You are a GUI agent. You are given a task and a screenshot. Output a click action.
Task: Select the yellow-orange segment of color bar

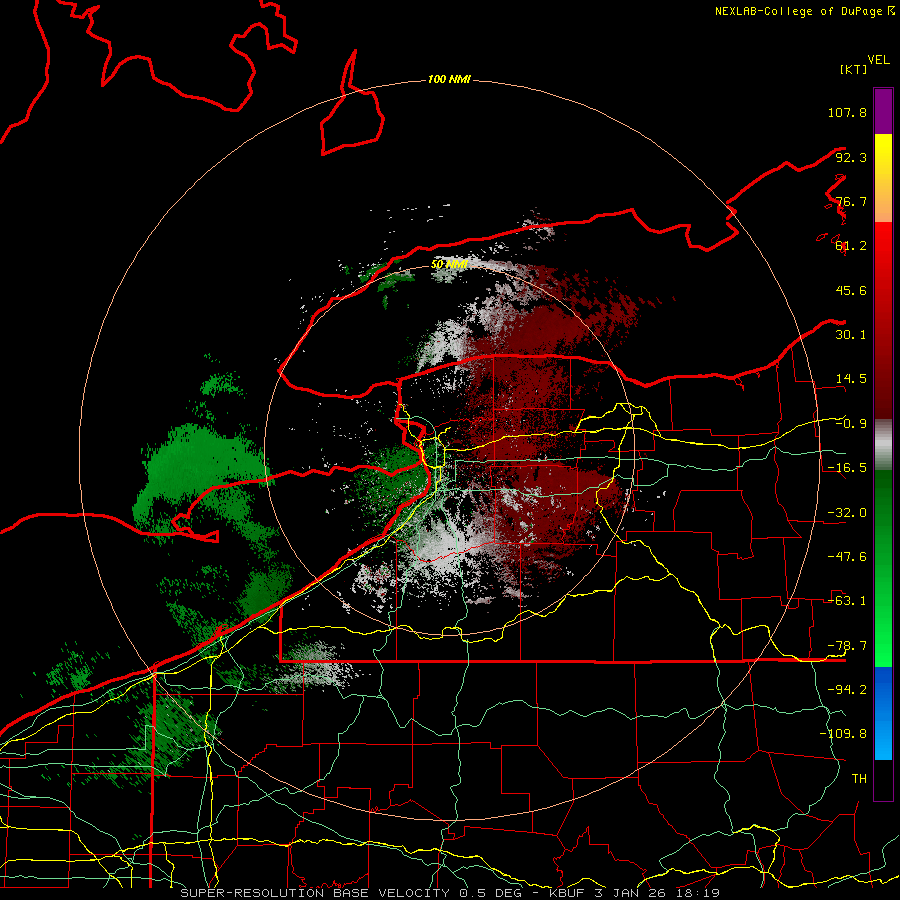pos(883,178)
